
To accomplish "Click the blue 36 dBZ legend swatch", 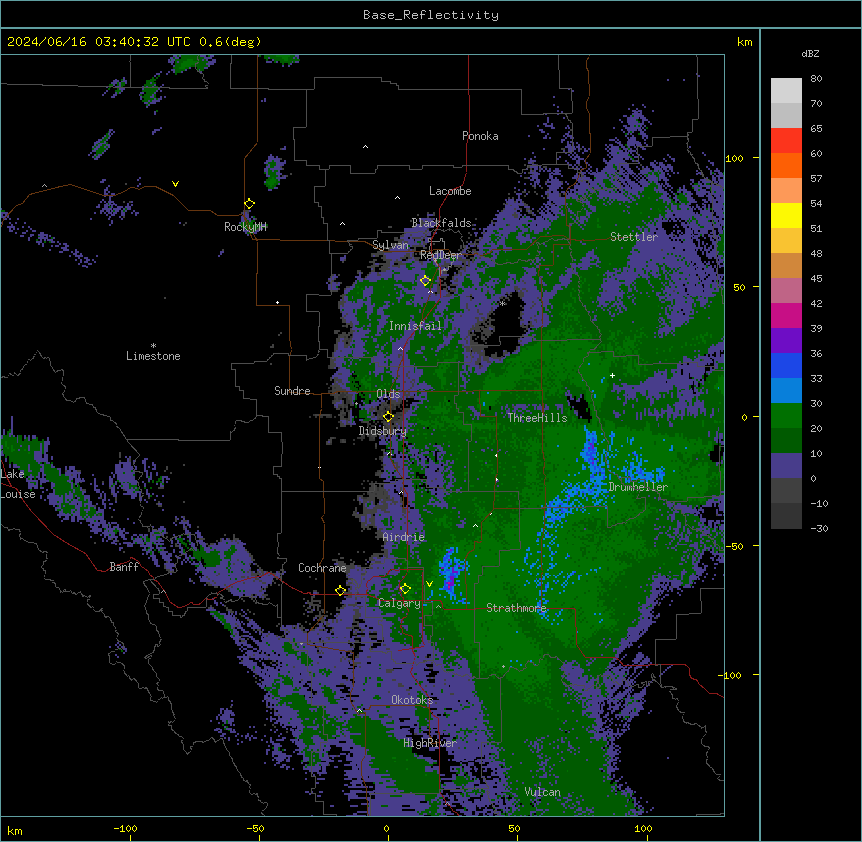I will click(786, 365).
